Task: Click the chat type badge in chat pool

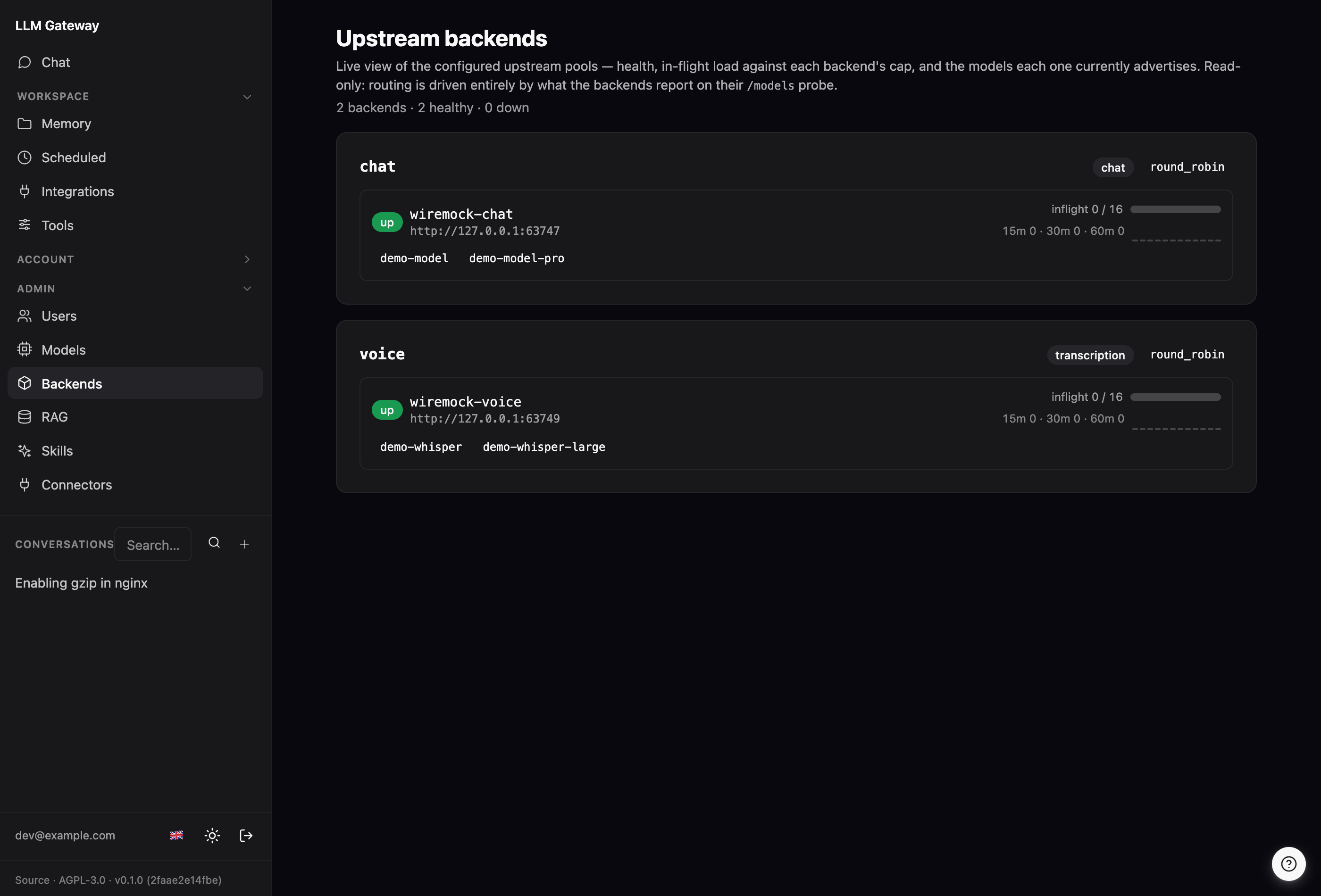Action: 1112,167
